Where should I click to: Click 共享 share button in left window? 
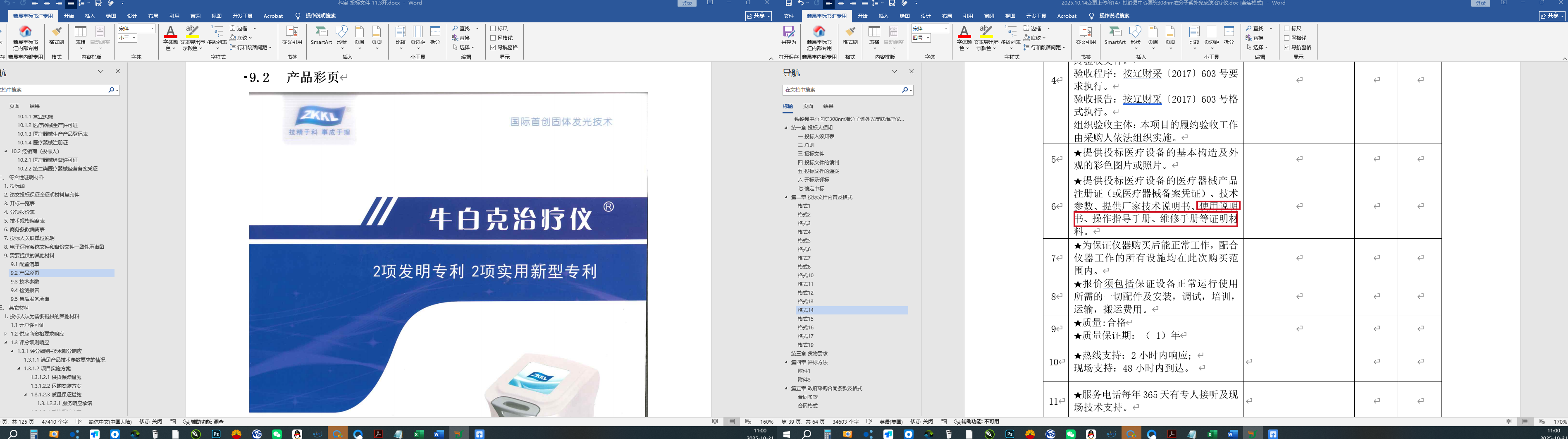tap(759, 16)
